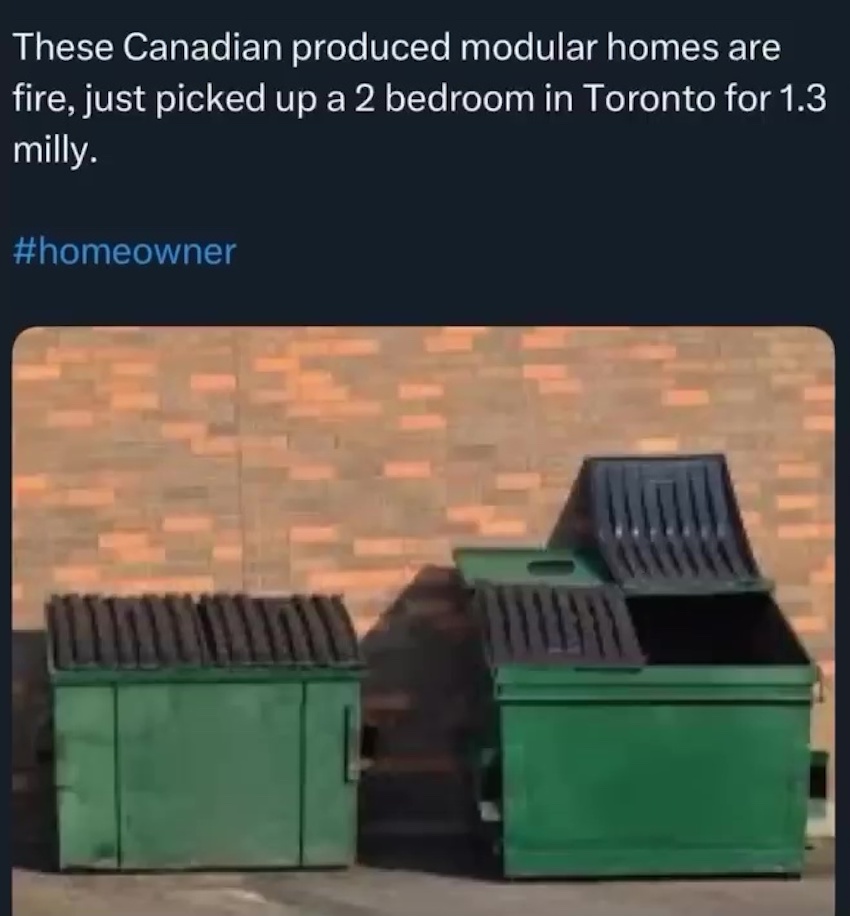Click the tweet text starting 'These Canadian'
850x916 pixels.
click(419, 99)
